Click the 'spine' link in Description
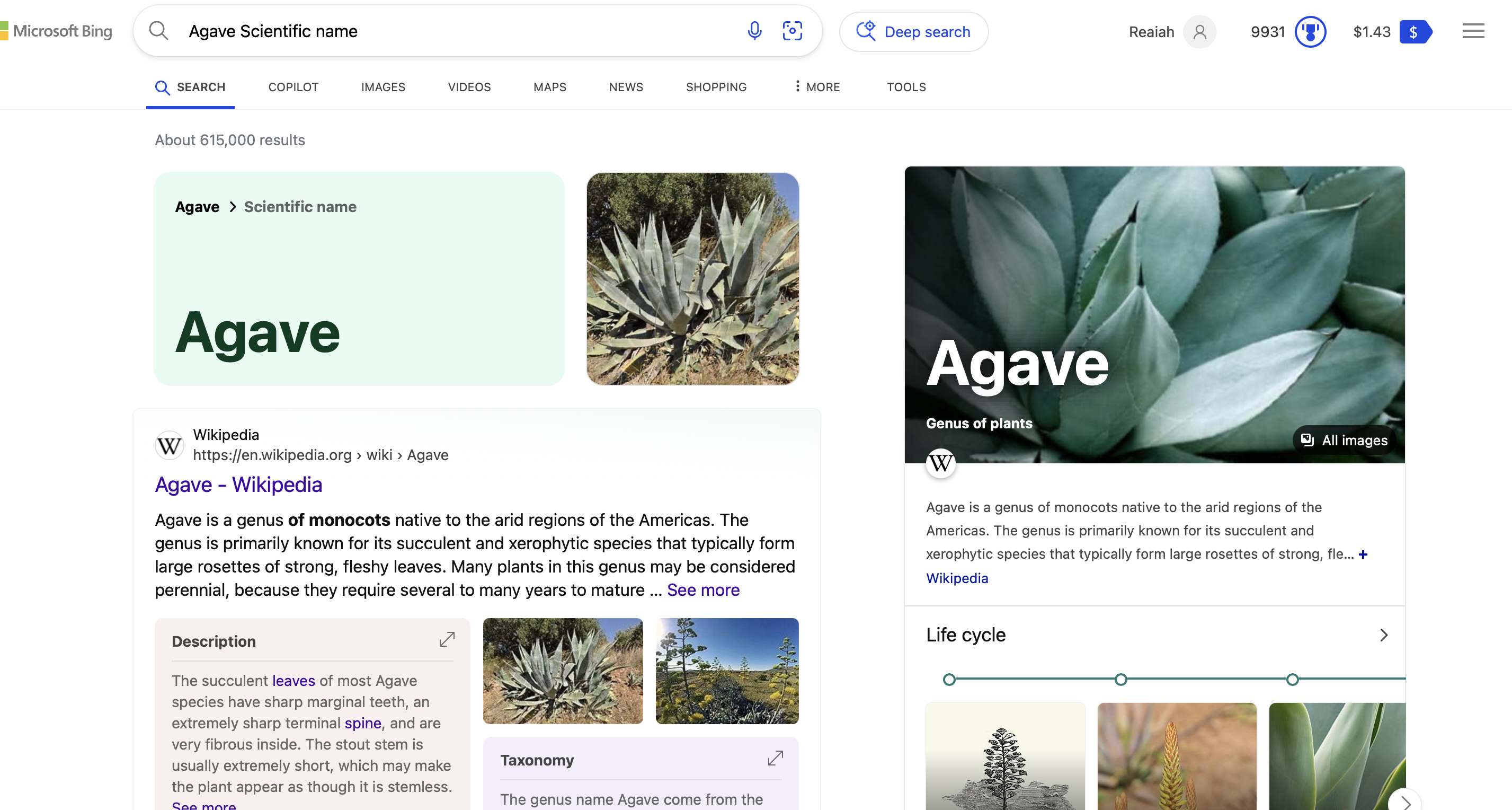The width and height of the screenshot is (1512, 810). coord(363,723)
